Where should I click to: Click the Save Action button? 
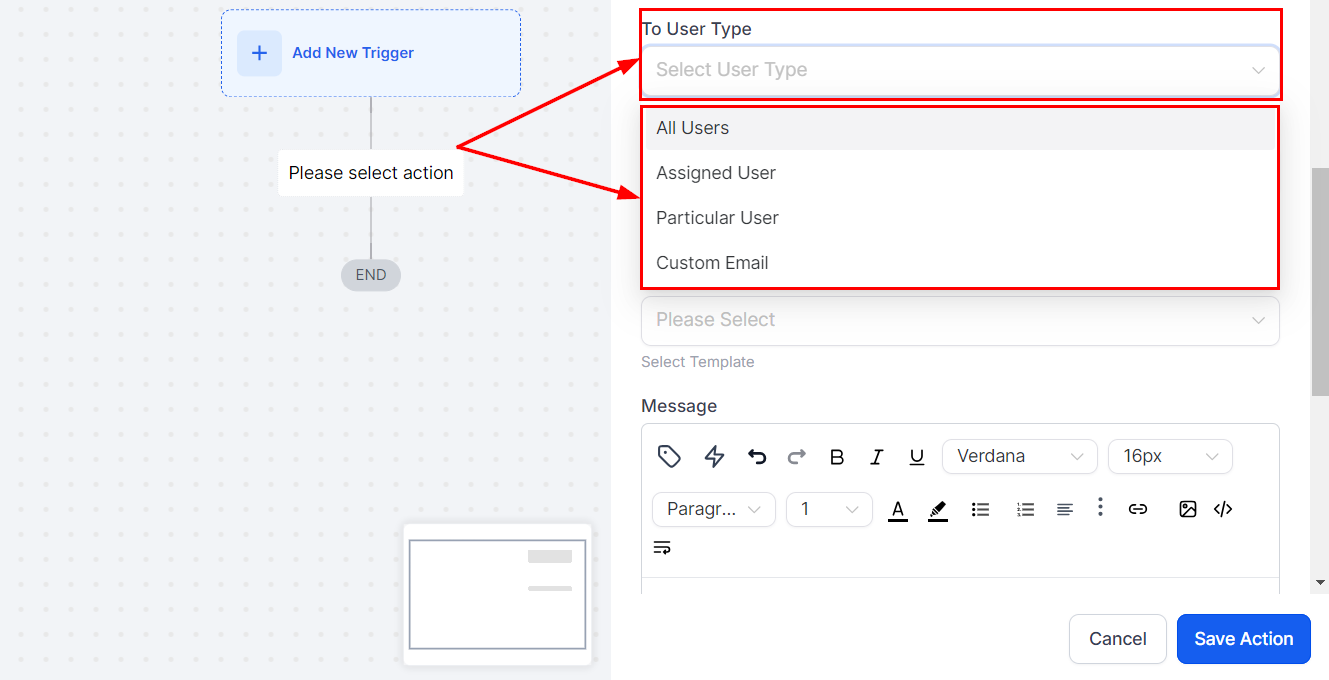(1243, 639)
